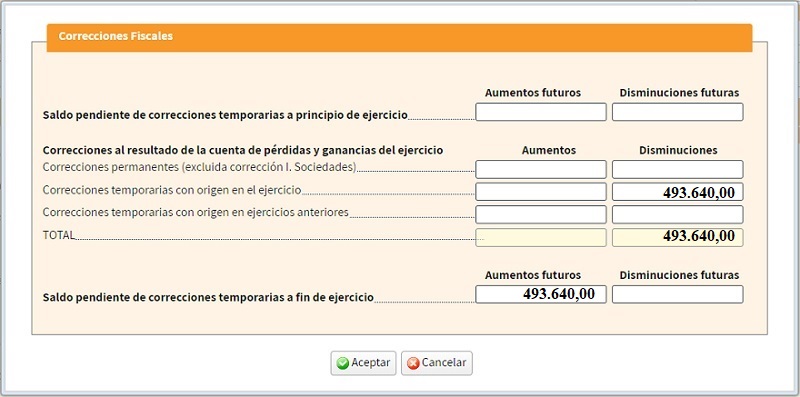Click the TOTAL Aumentos read-only field
The width and height of the screenshot is (800, 397).
(x=541, y=237)
